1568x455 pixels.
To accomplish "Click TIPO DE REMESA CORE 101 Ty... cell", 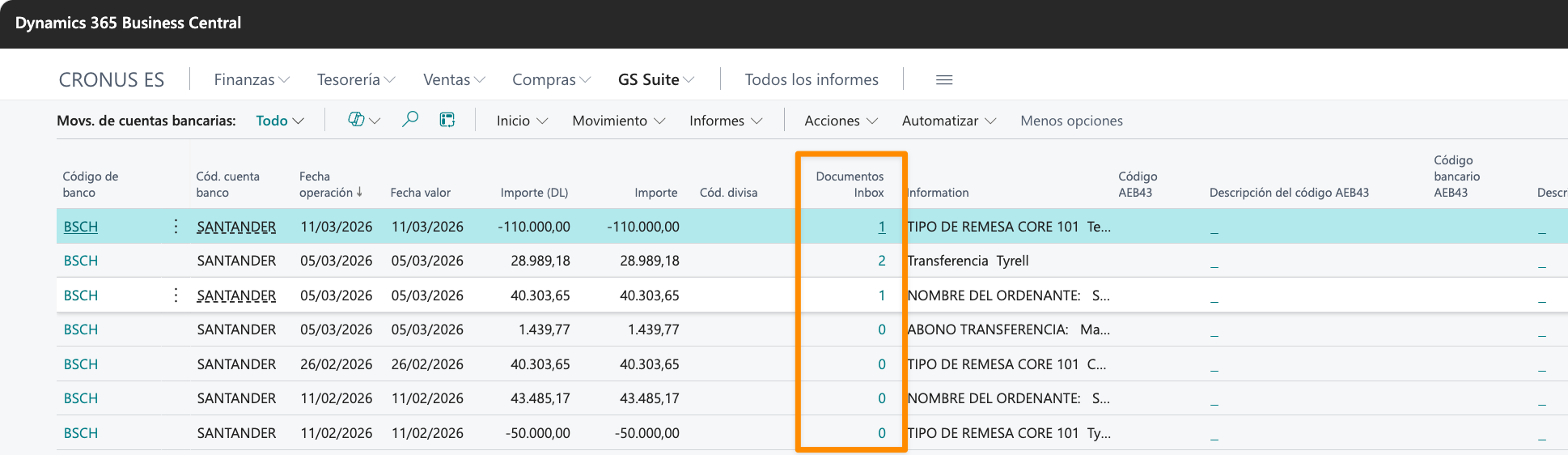I will pos(1009,433).
